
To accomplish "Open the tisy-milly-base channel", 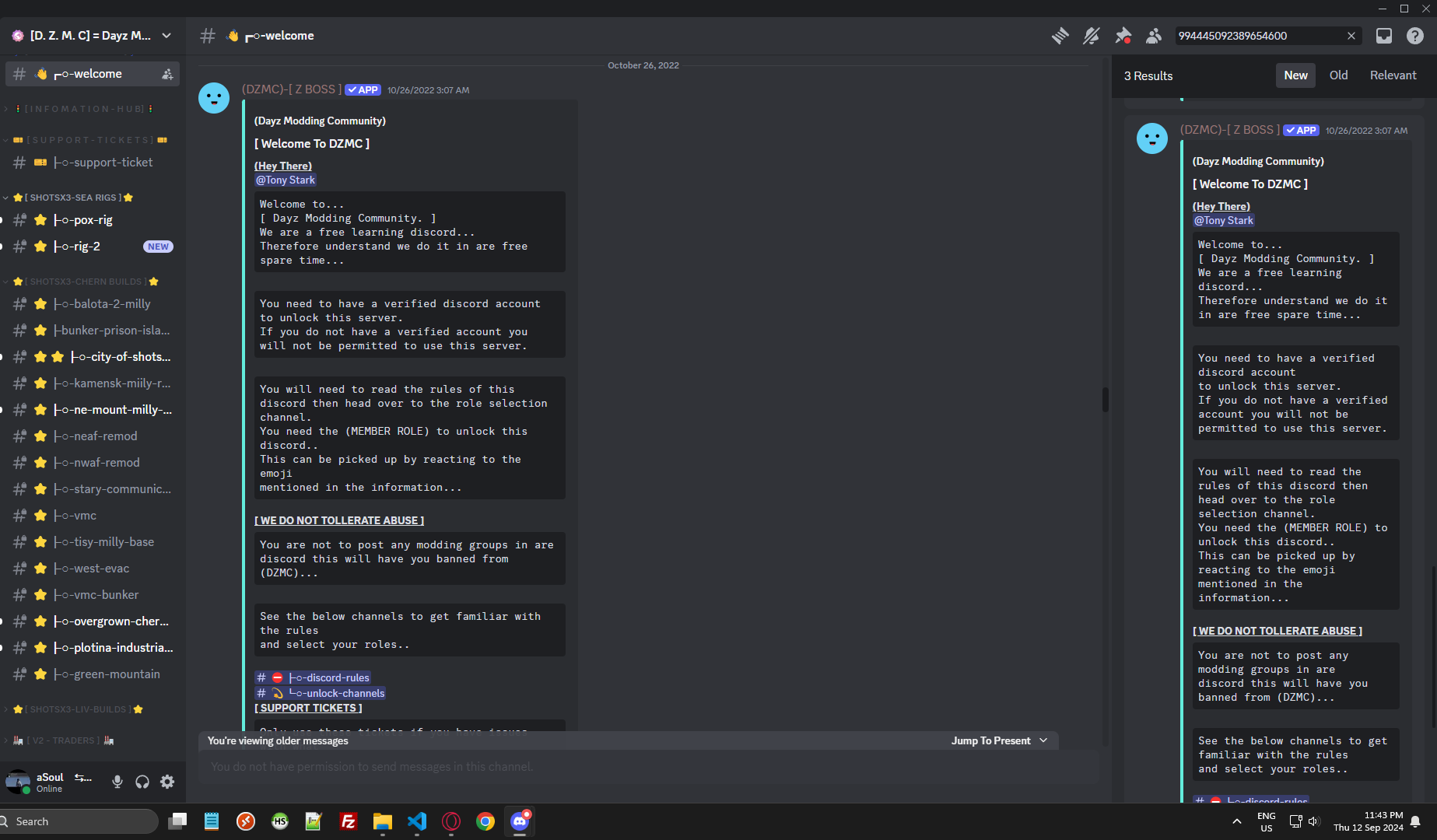I will pyautogui.click(x=92, y=542).
